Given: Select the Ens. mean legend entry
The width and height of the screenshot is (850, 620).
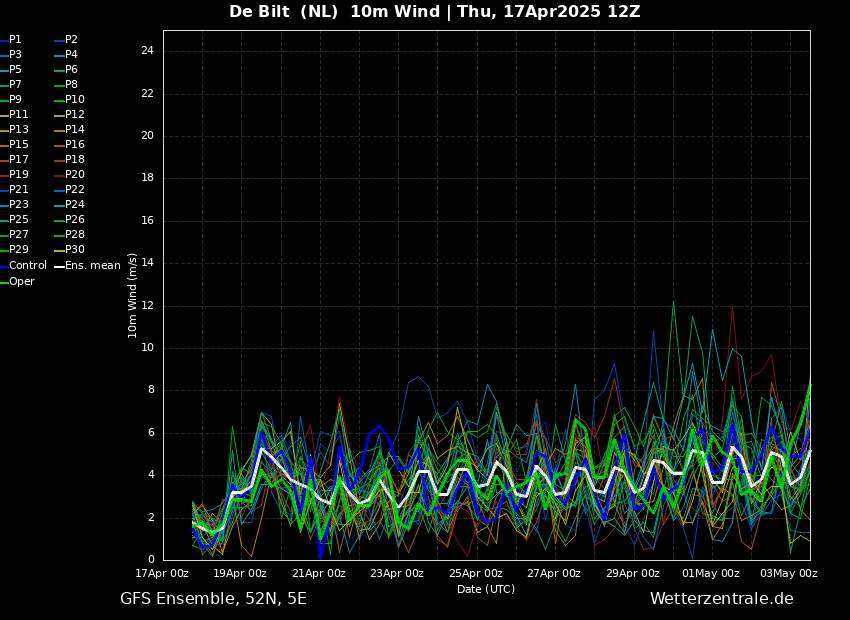Looking at the screenshot, I should click(x=92, y=266).
